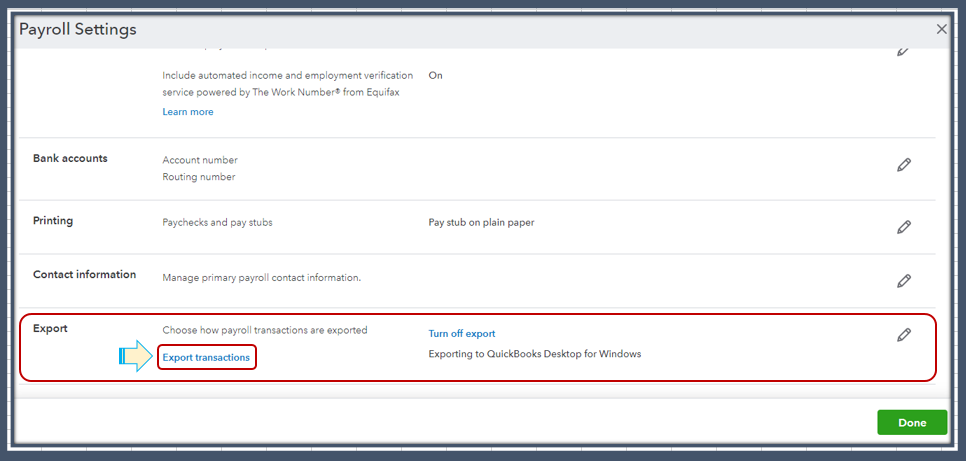Viewport: 966px width, 461px height.
Task: Click Paychecks and pay stubs text
Action: (217, 222)
